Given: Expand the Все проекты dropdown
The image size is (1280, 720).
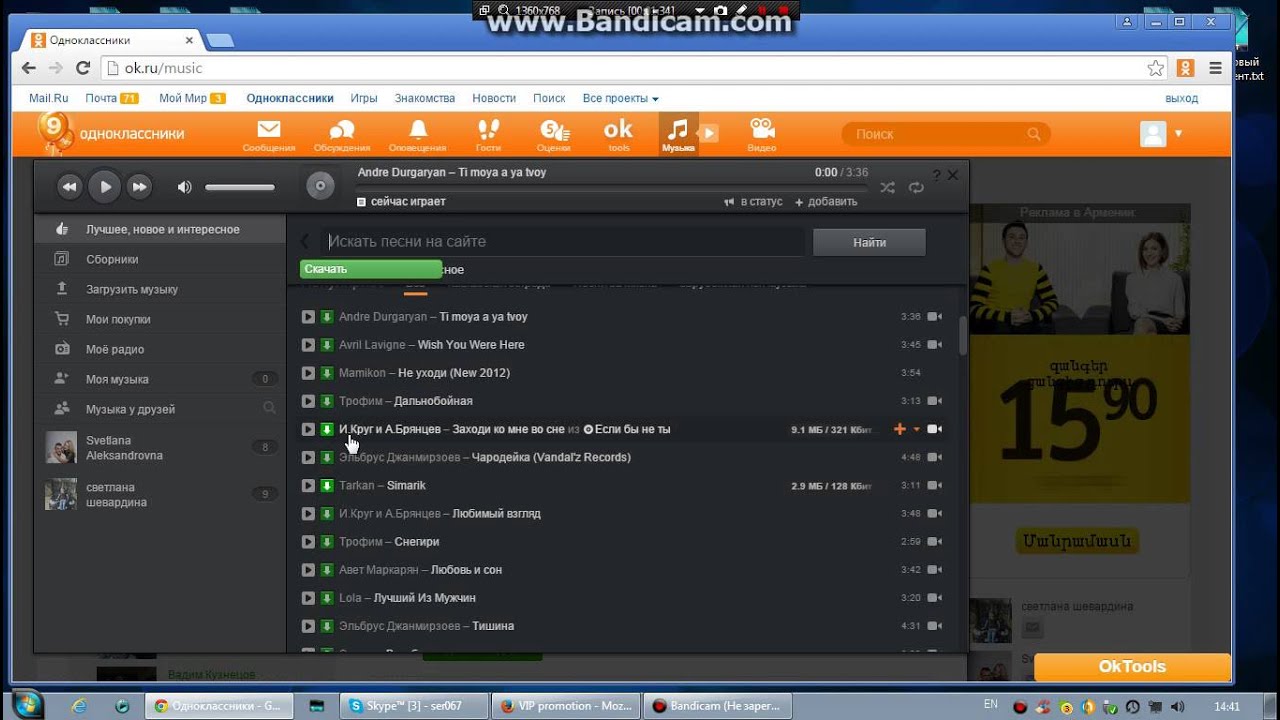Looking at the screenshot, I should [621, 98].
